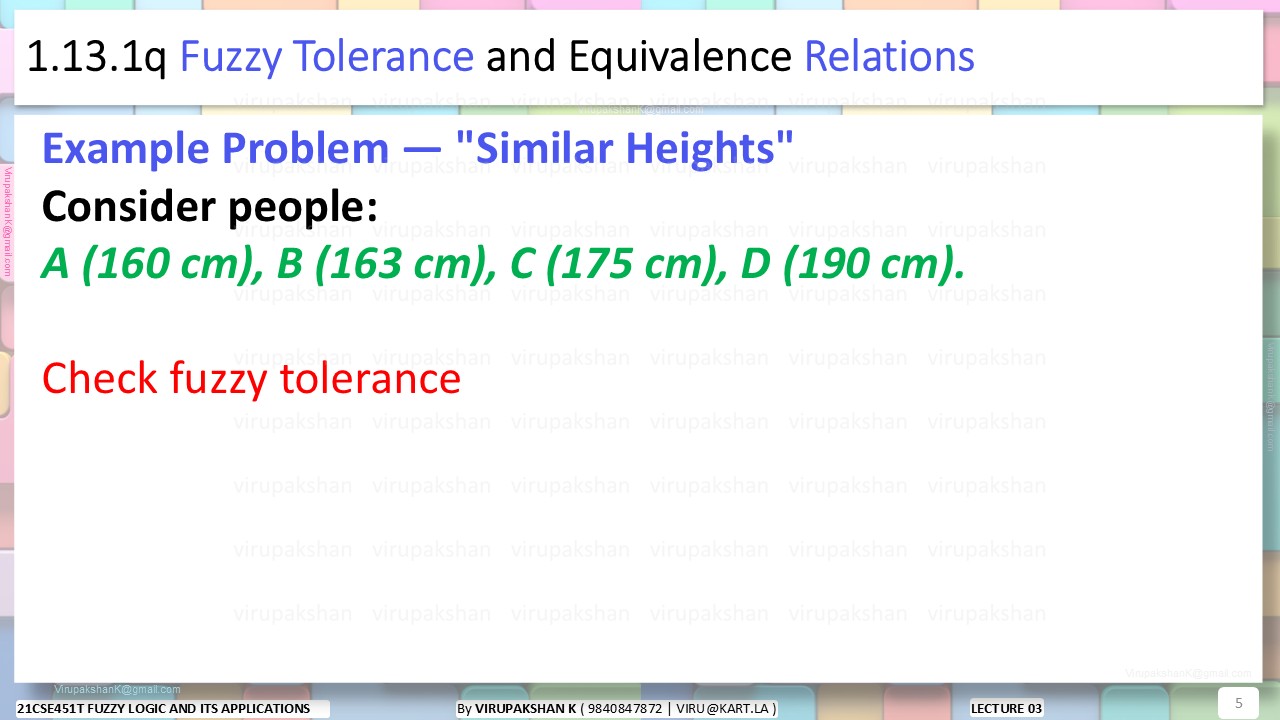Image resolution: width=1280 pixels, height=720 pixels.
Task: Click the "LECTURE 03" footer label
Action: [1007, 708]
